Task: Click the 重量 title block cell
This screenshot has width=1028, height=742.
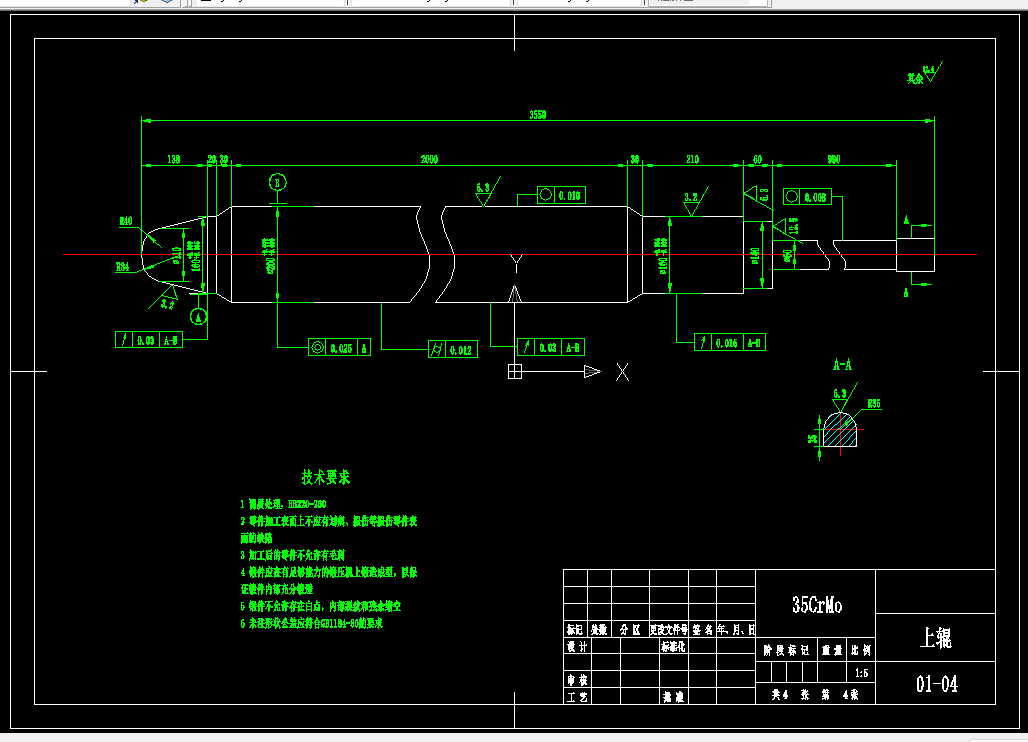Action: click(832, 650)
